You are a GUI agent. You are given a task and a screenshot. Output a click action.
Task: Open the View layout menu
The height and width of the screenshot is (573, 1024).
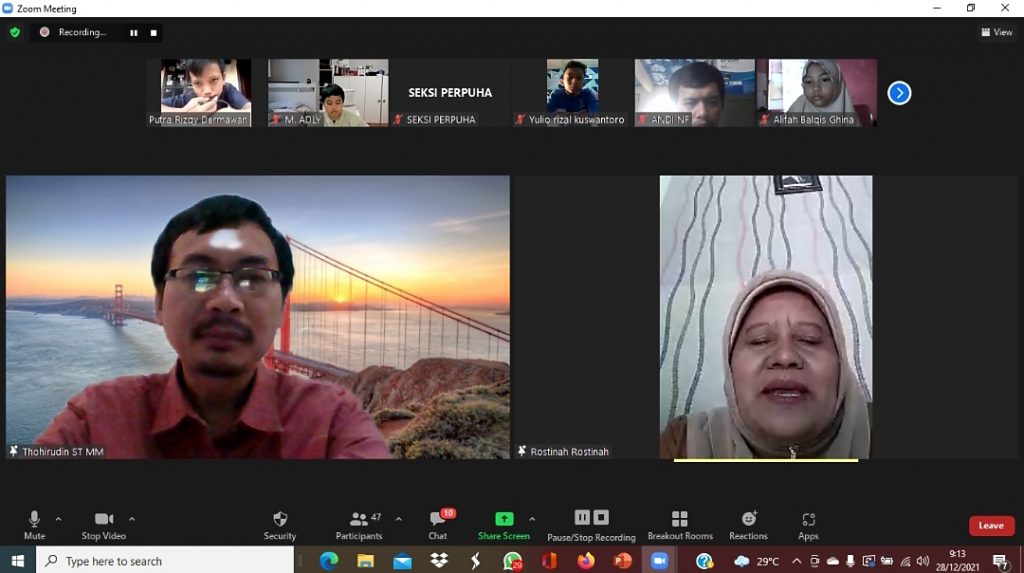tap(997, 32)
